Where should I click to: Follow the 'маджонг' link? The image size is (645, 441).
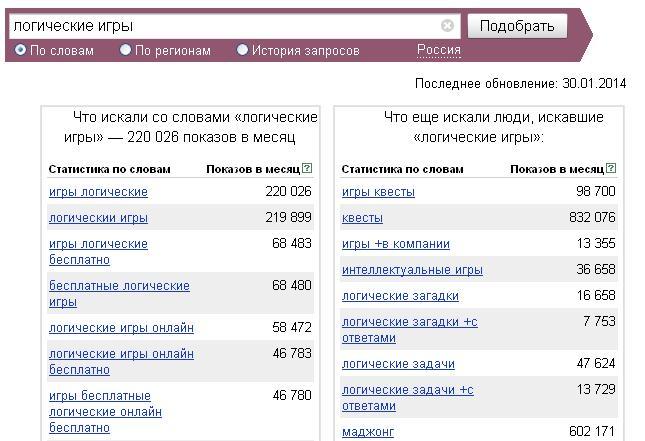coord(368,432)
